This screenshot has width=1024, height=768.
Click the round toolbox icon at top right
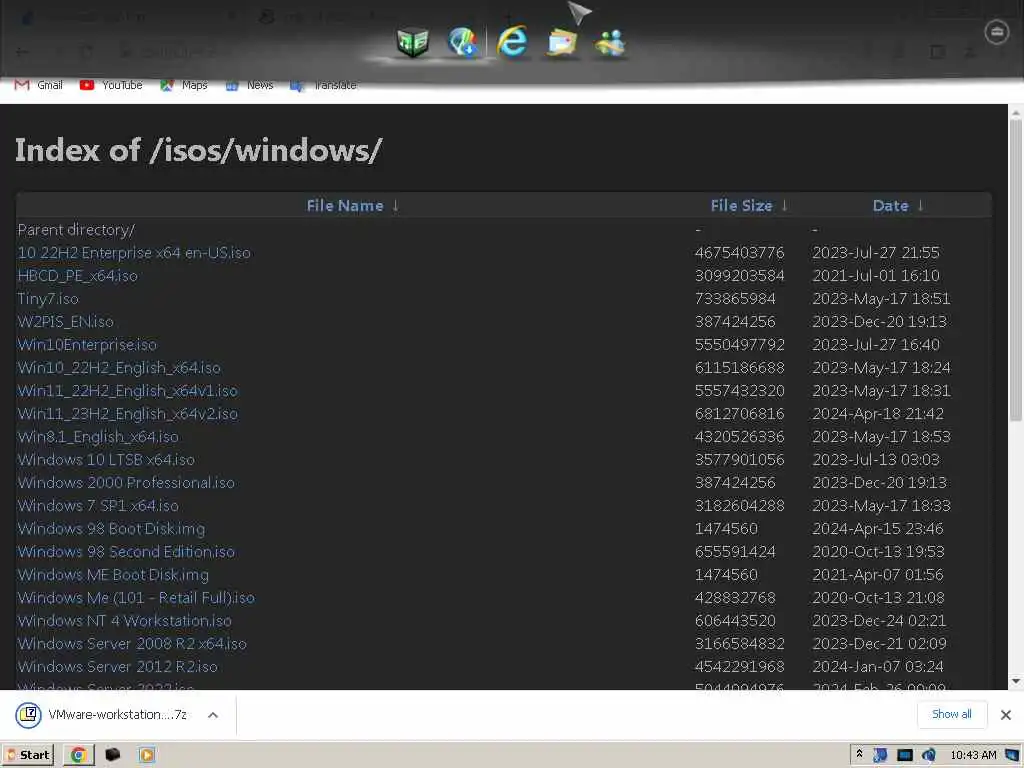click(996, 32)
